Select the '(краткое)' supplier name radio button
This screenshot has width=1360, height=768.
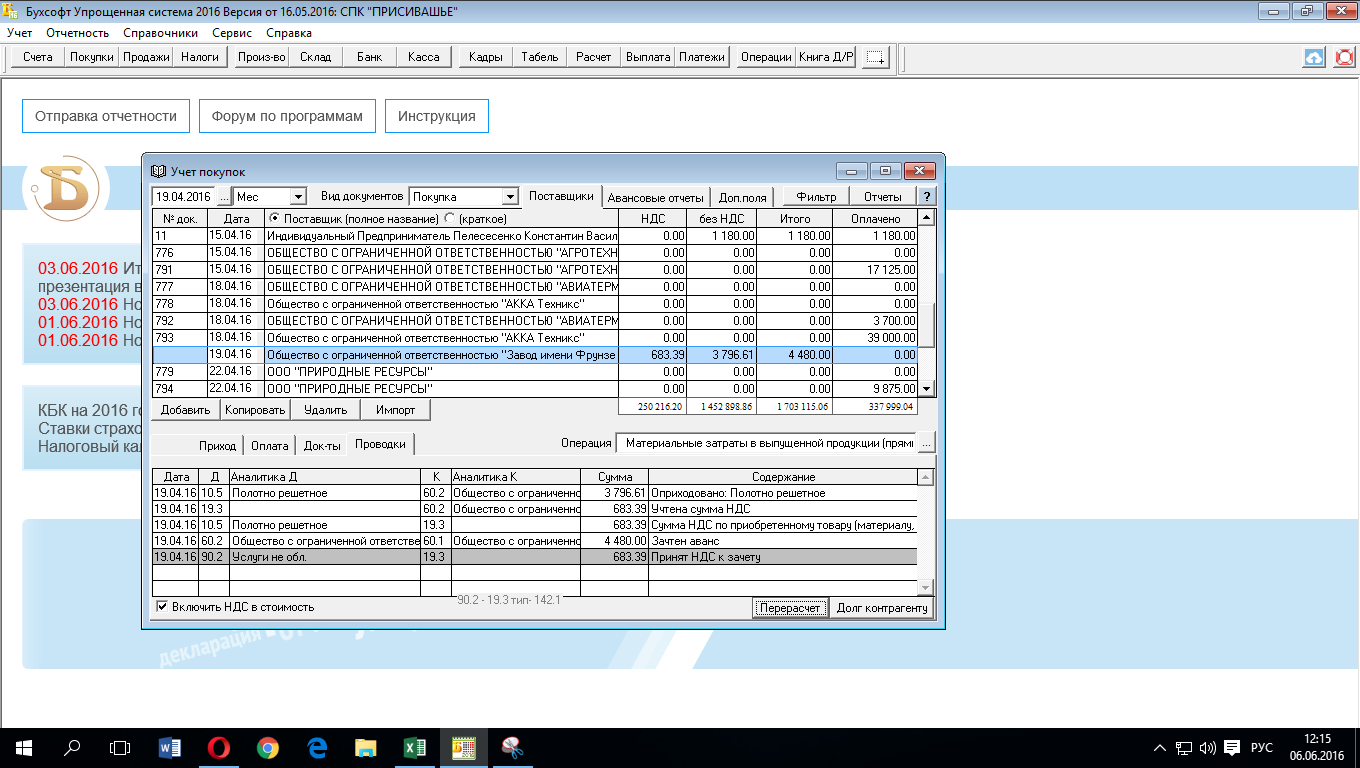(x=449, y=218)
